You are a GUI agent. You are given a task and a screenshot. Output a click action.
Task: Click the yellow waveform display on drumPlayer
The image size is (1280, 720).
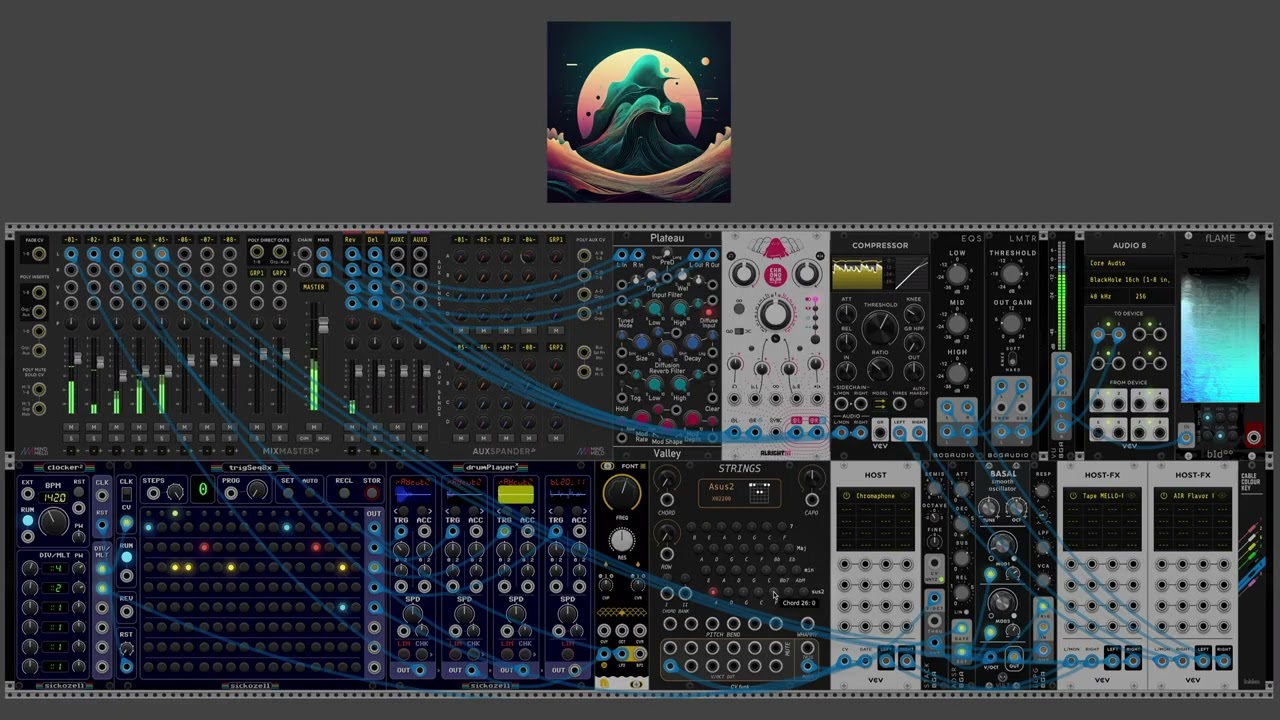tap(516, 494)
